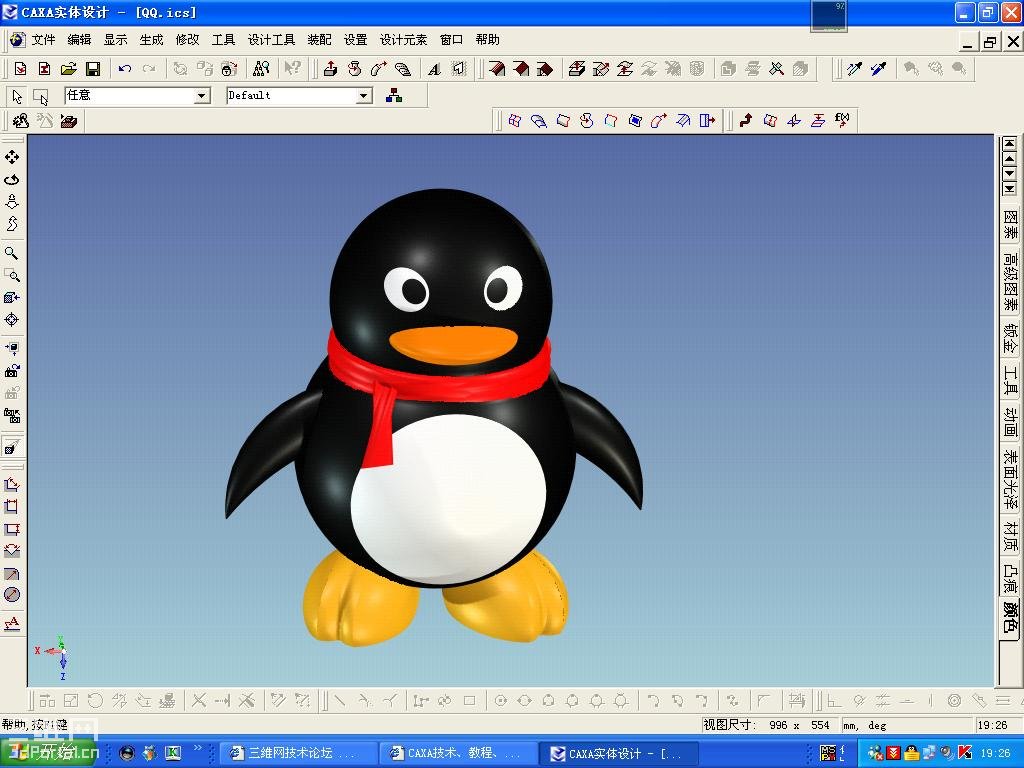
Task: Open the 编辑 menu
Action: [x=79, y=40]
